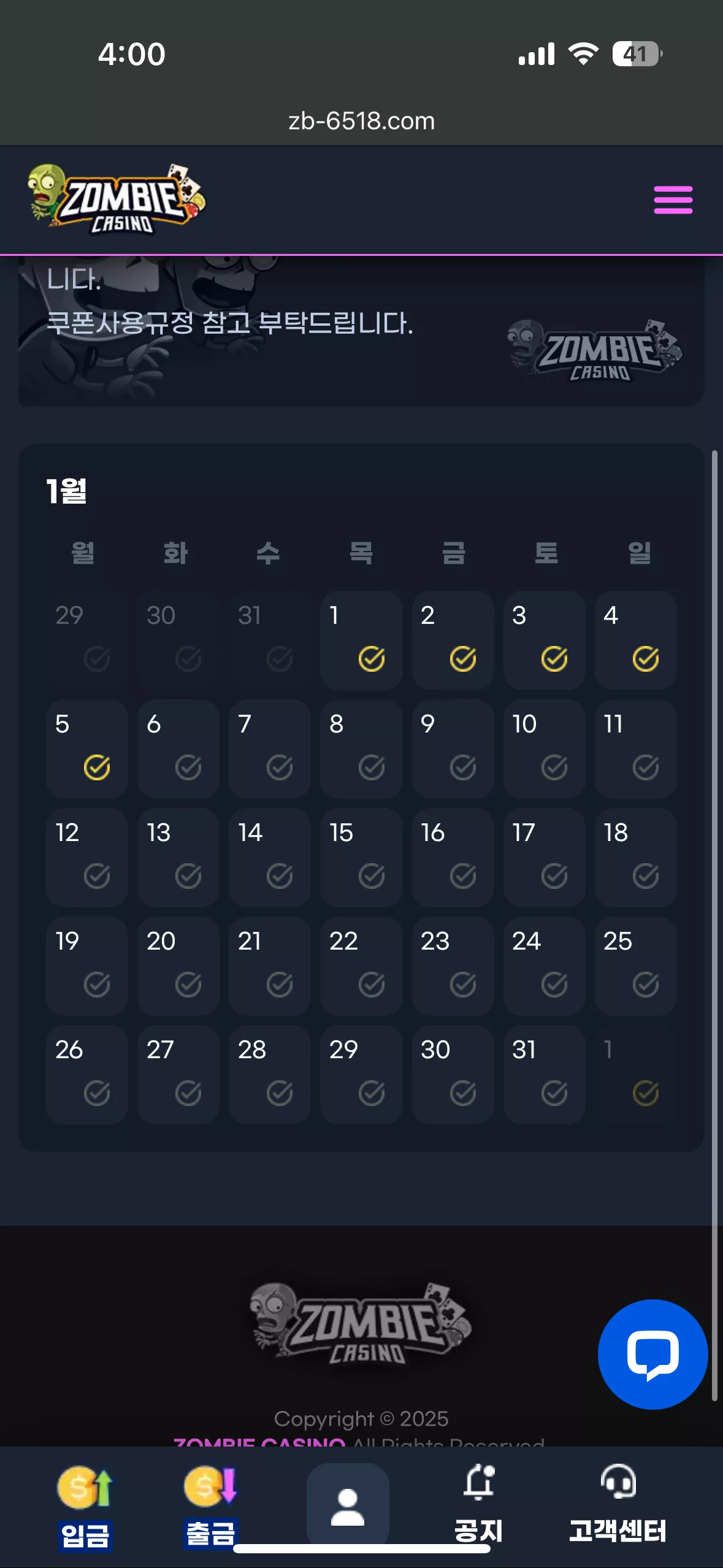
Task: Select January 22 calendar cell
Action: (361, 966)
